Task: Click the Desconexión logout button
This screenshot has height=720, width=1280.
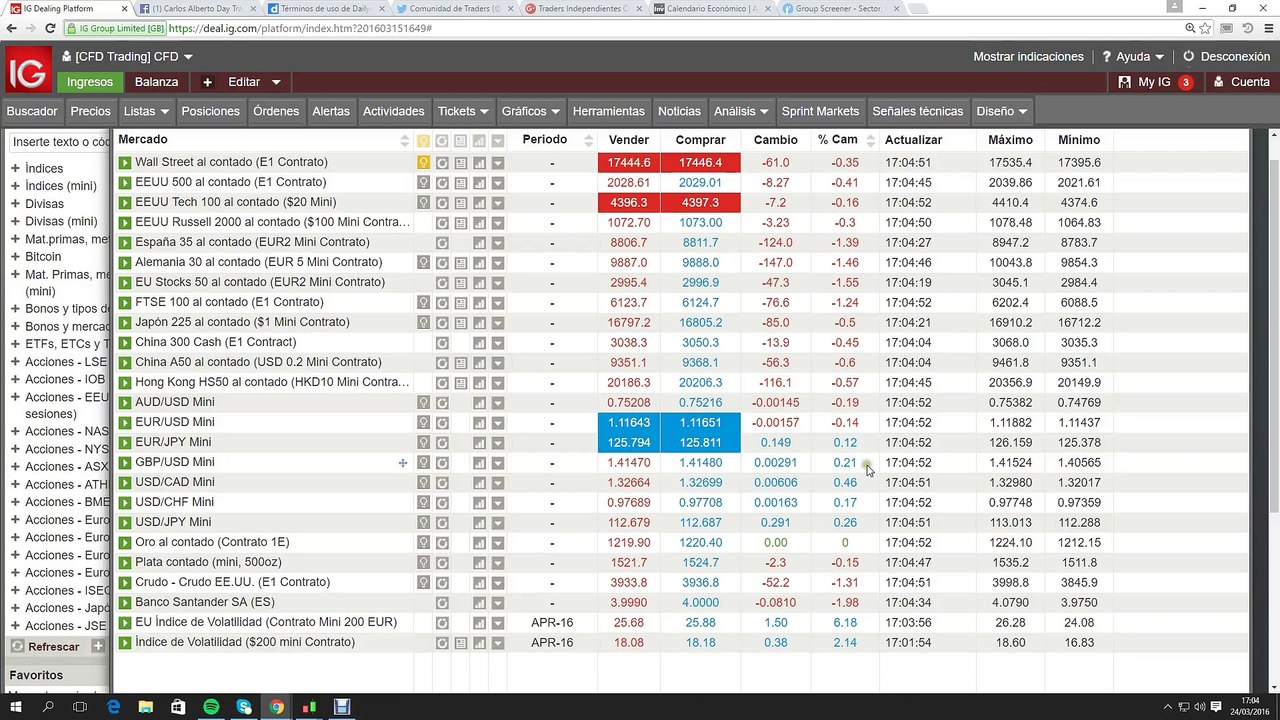Action: (1226, 57)
